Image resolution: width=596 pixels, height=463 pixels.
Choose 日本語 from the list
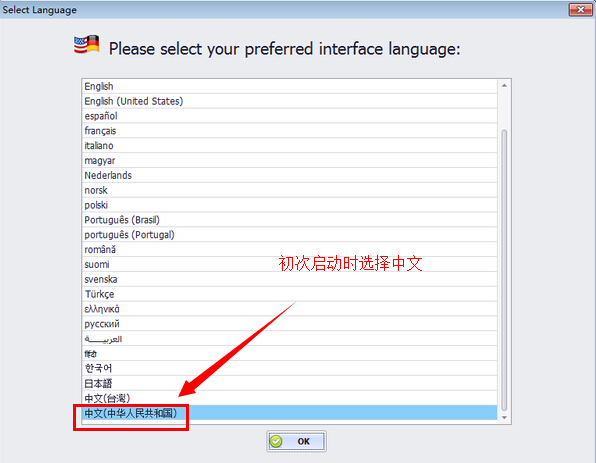[x=290, y=383]
